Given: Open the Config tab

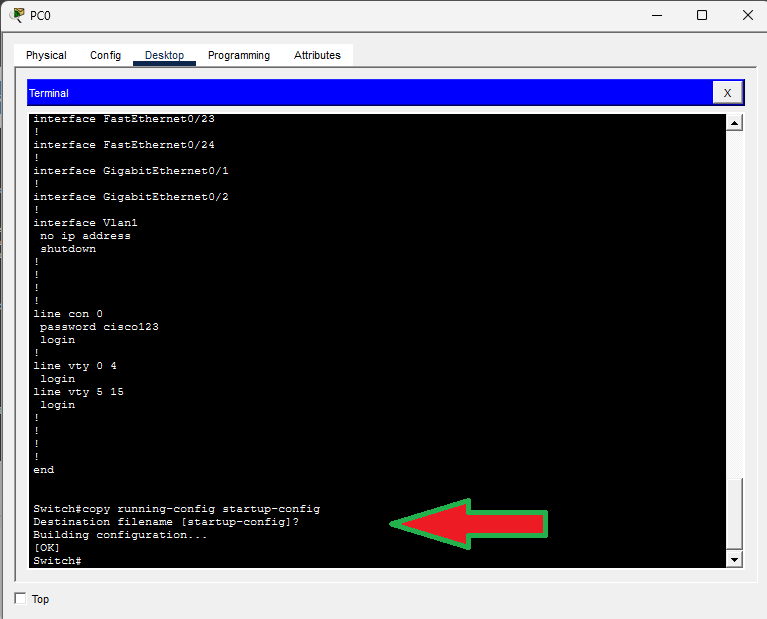Looking at the screenshot, I should click(x=105, y=56).
